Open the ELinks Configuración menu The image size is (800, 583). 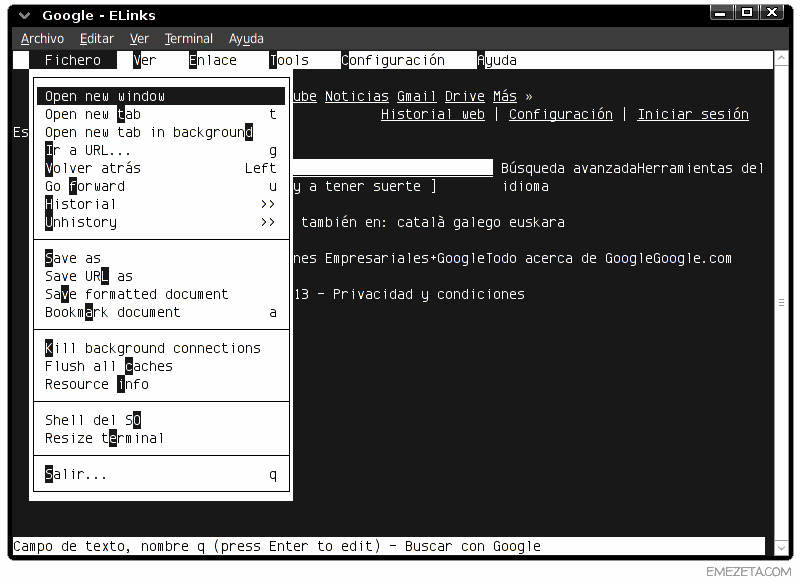[393, 60]
